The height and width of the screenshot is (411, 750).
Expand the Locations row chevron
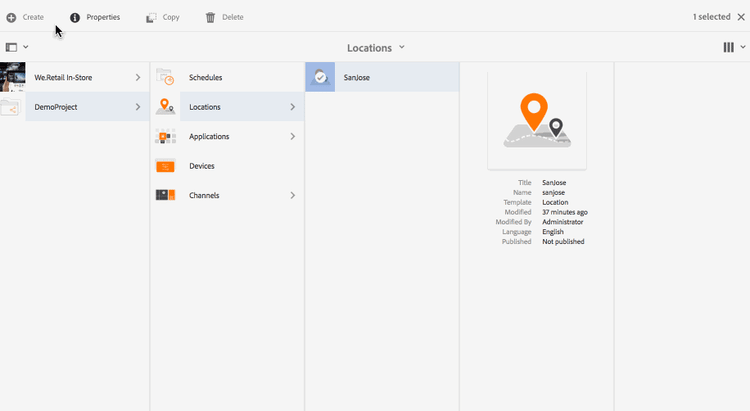coord(293,107)
